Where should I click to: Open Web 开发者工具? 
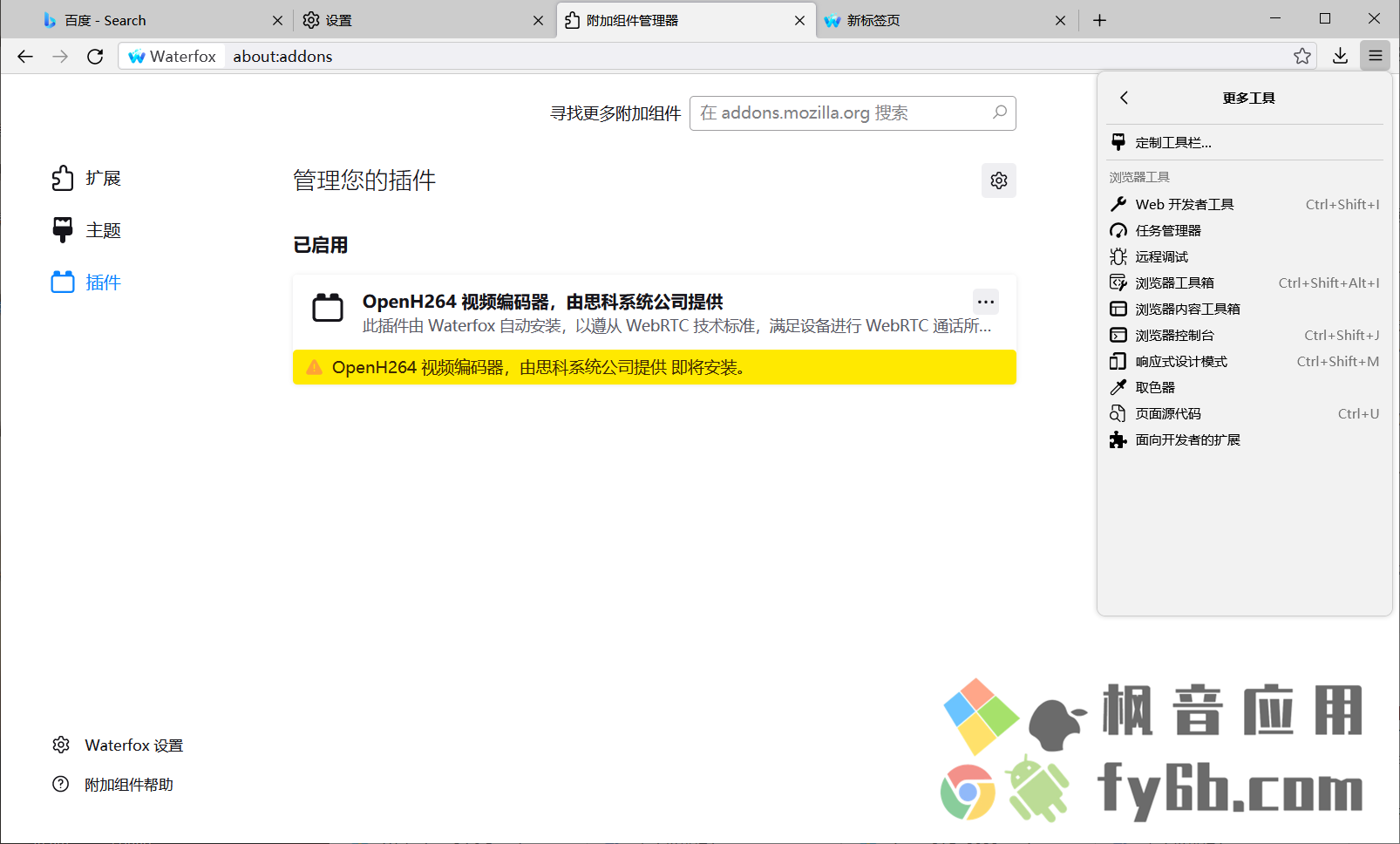pos(1245,204)
